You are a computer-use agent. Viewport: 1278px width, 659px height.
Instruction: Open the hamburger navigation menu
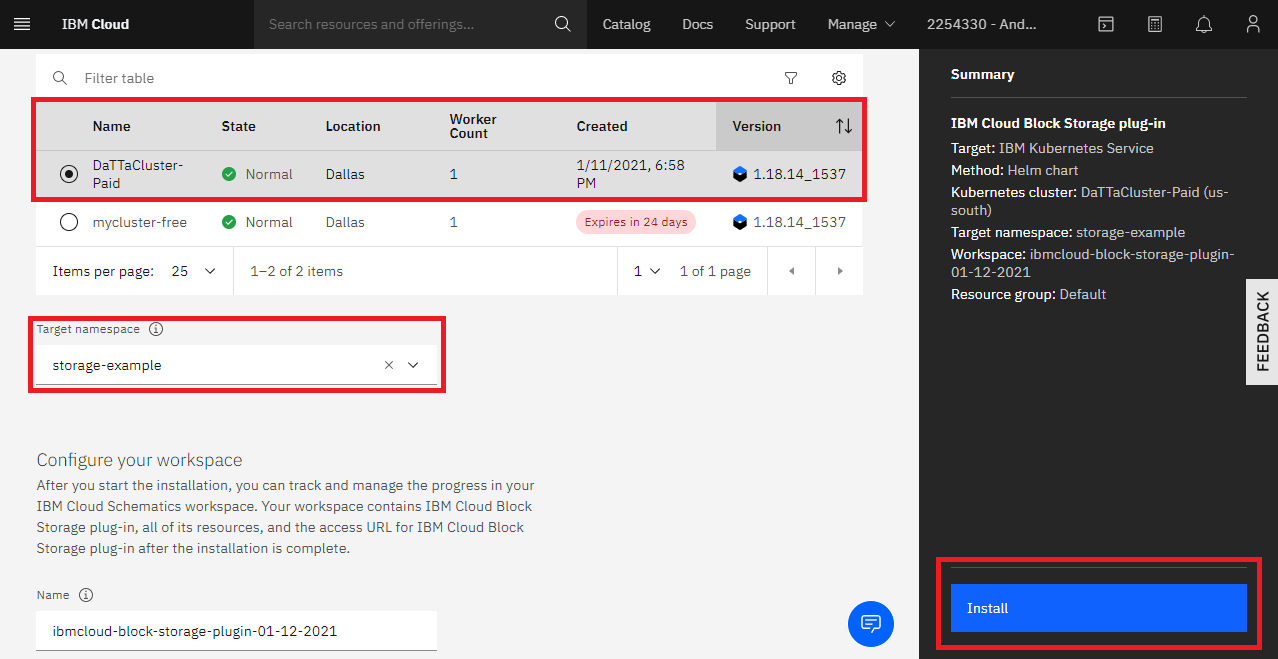pyautogui.click(x=22, y=24)
